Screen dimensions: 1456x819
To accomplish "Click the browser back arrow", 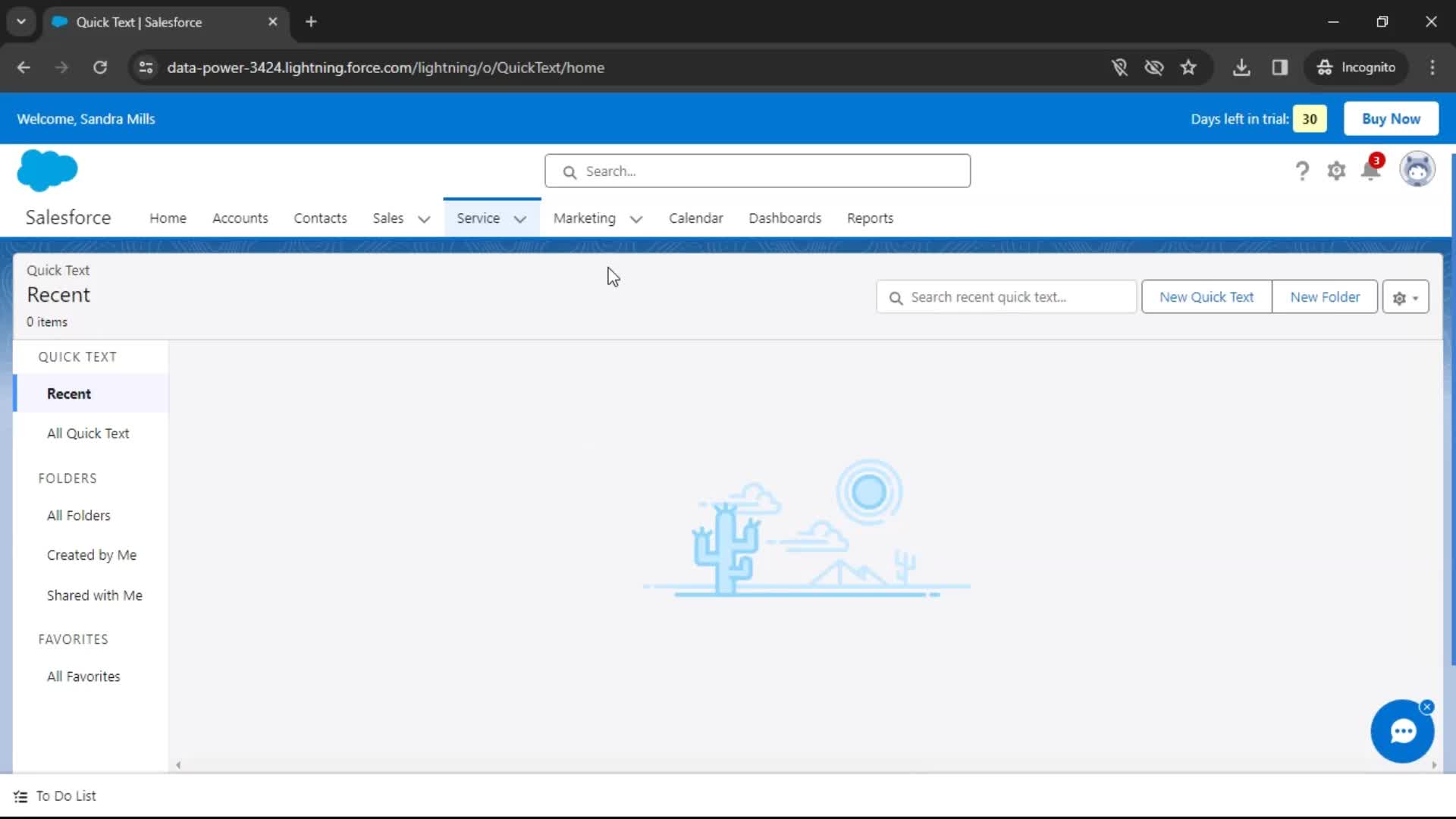I will tap(24, 67).
